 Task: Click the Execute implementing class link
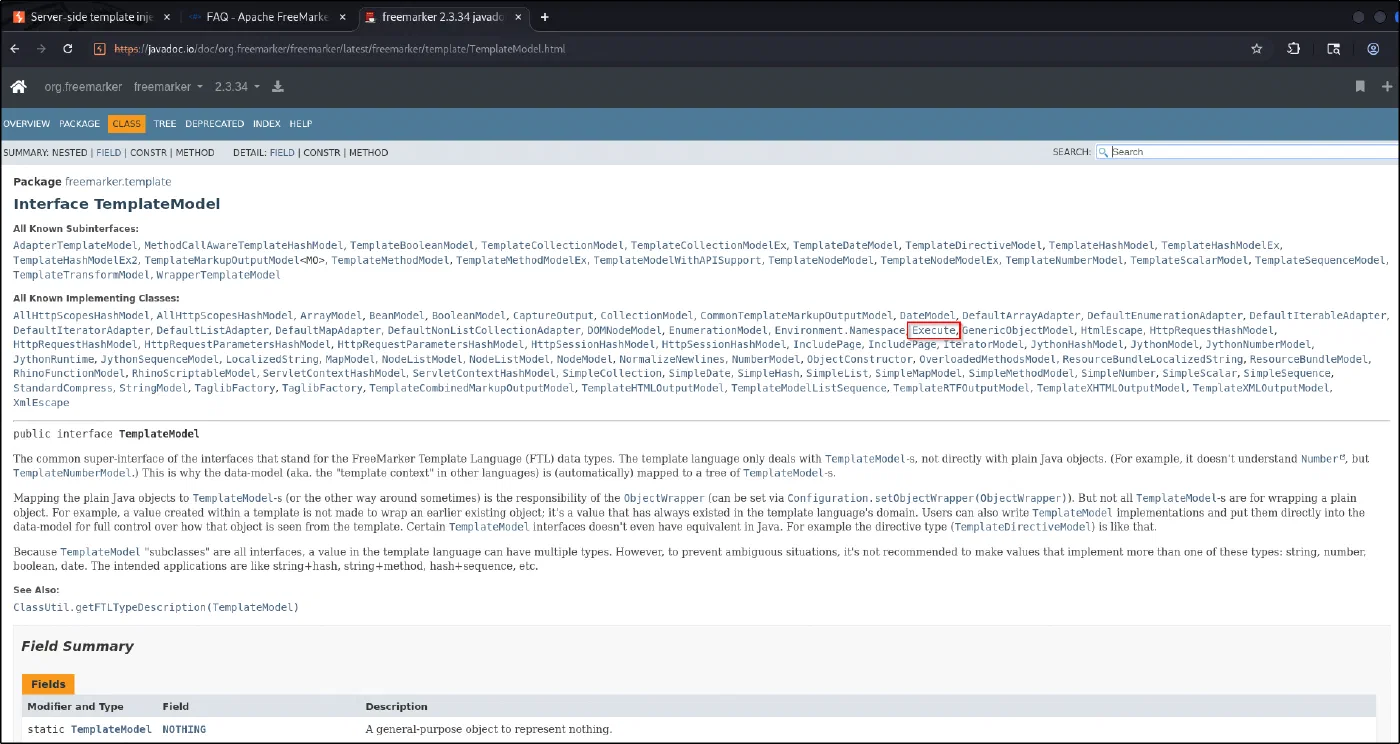click(x=933, y=330)
